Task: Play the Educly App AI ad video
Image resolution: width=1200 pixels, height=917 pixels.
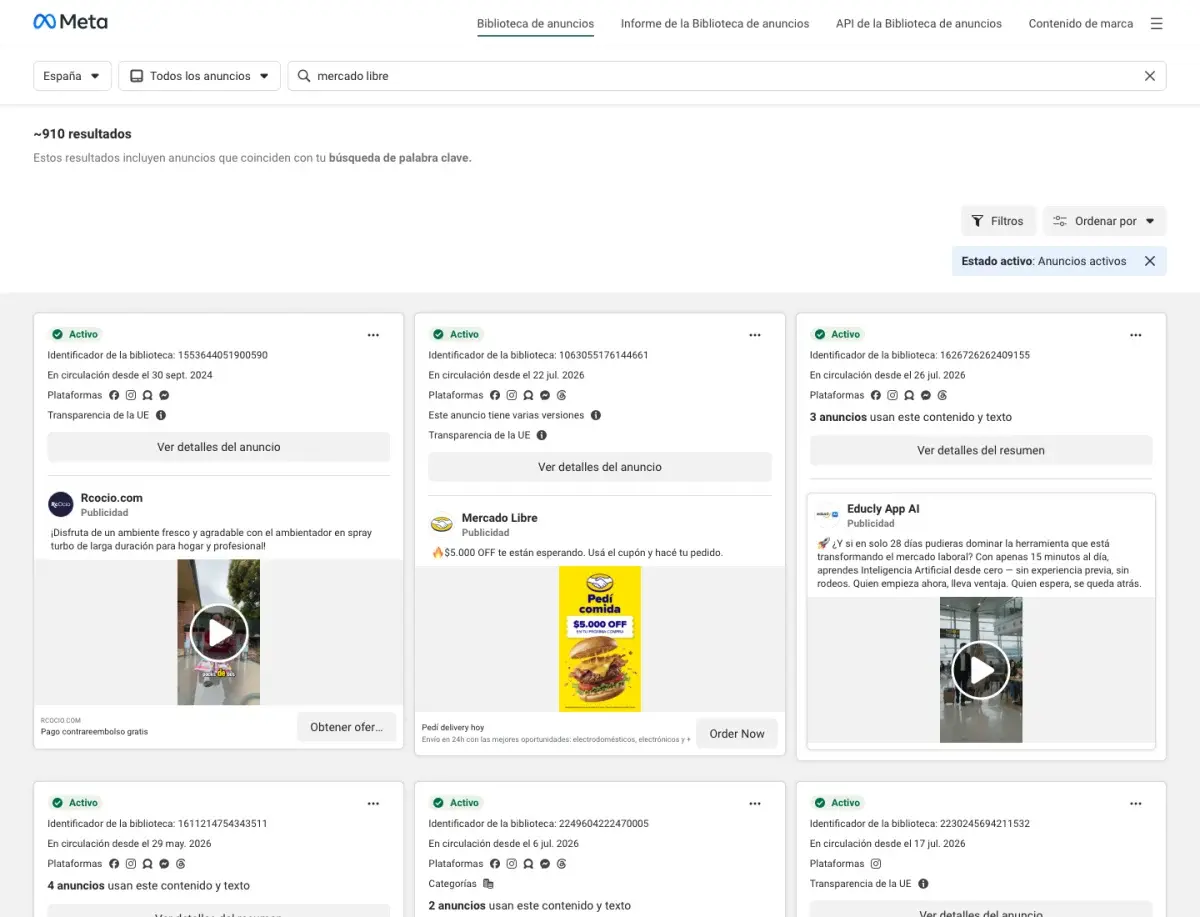Action: point(981,670)
